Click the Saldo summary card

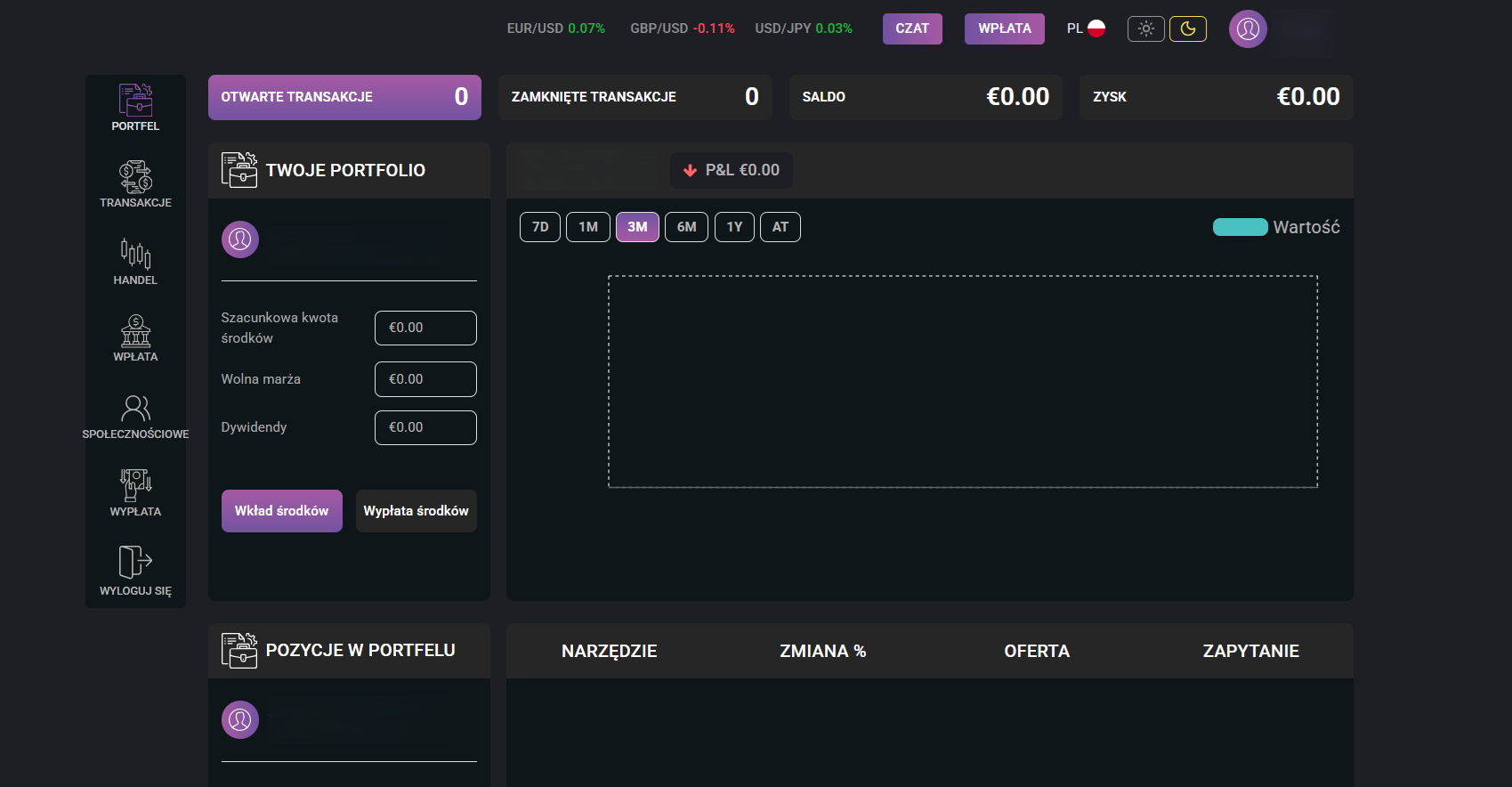coord(926,97)
